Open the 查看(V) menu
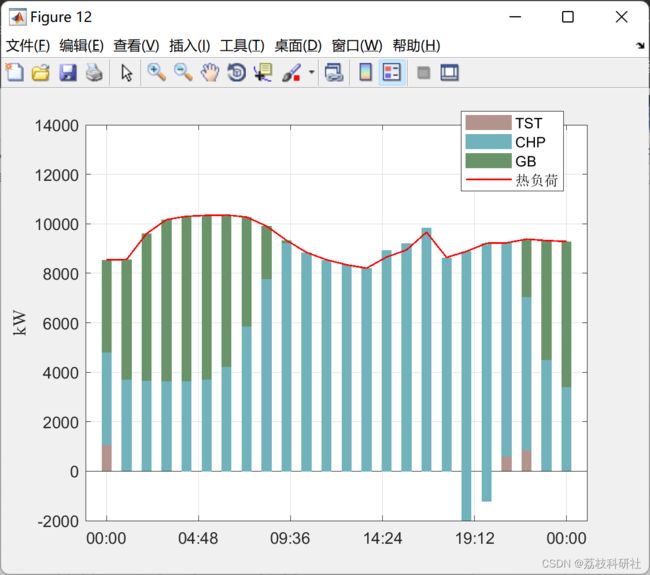This screenshot has height=575, width=650. [136, 46]
